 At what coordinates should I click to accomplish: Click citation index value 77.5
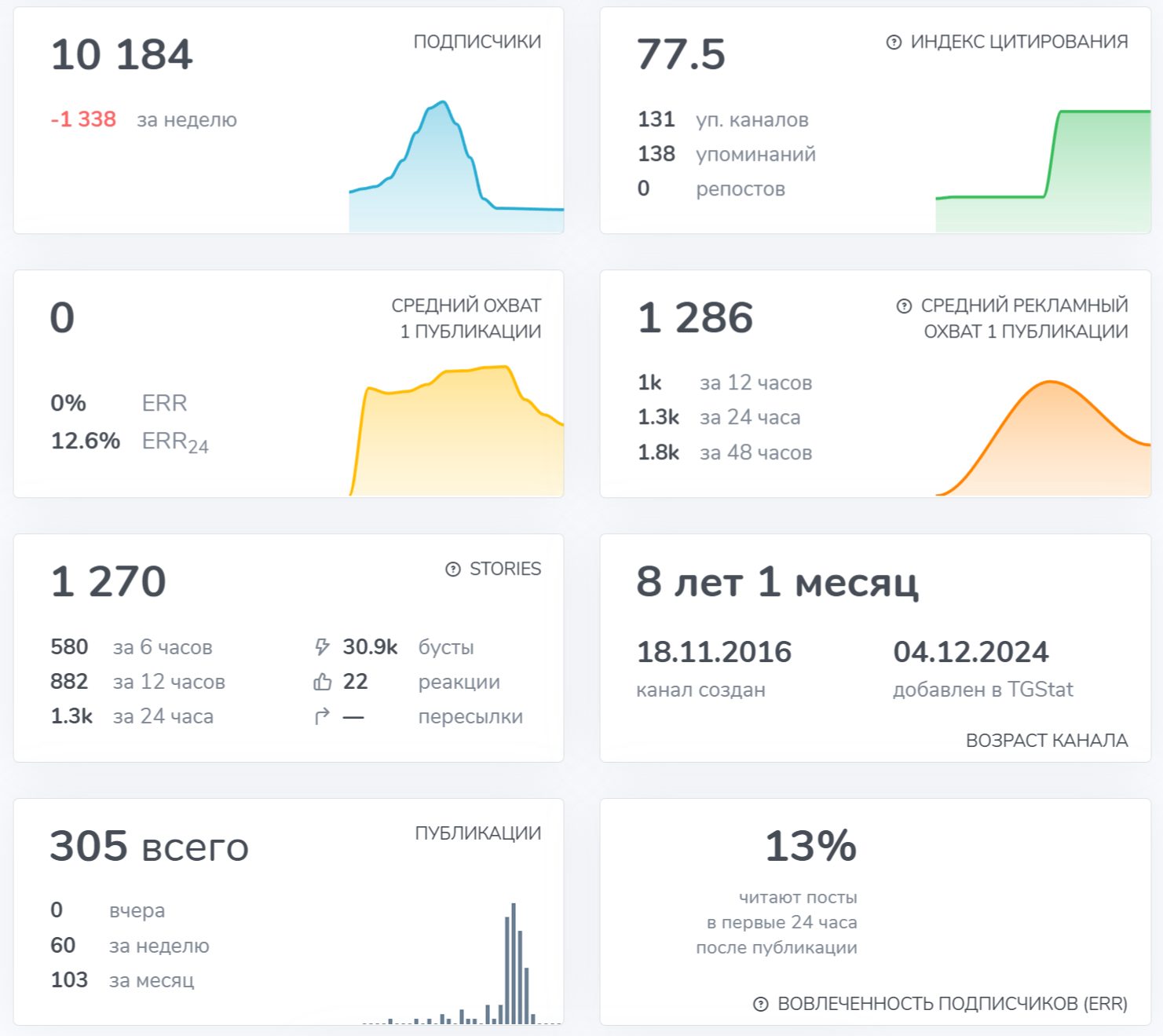[681, 55]
